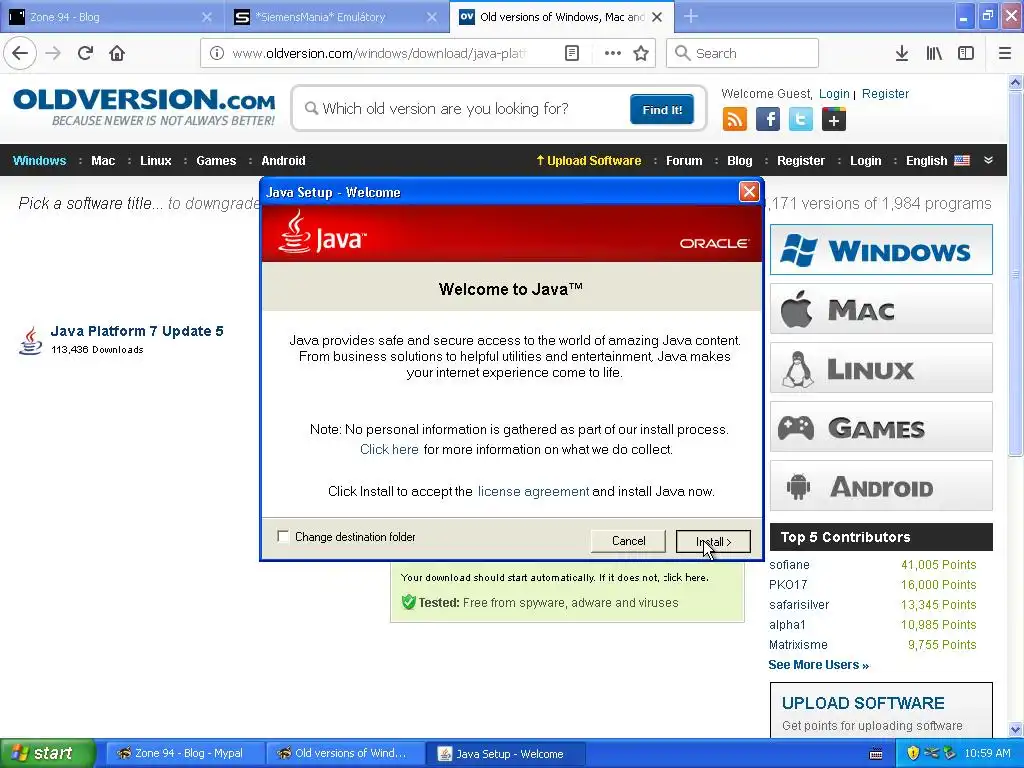Open Java Platform 7 Update 5 link
Image resolution: width=1024 pixels, height=768 pixels.
pos(136,331)
